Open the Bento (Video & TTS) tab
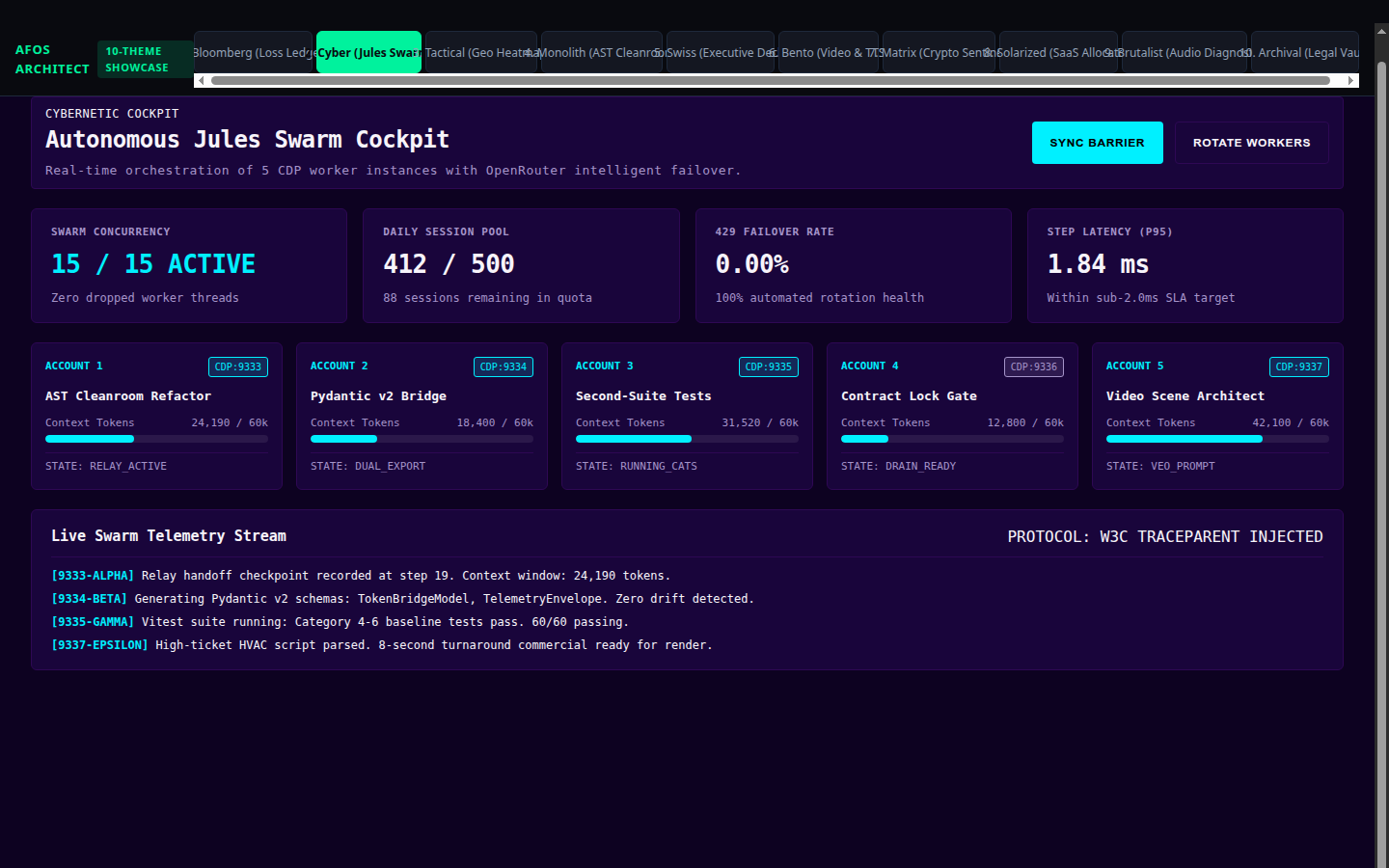This screenshot has height=868, width=1389. [828, 52]
